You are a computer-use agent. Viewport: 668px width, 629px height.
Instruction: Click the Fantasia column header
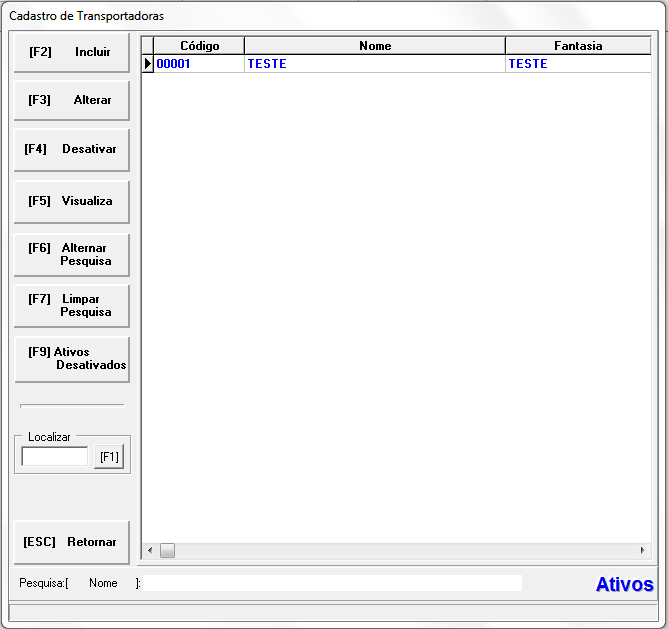tap(578, 46)
